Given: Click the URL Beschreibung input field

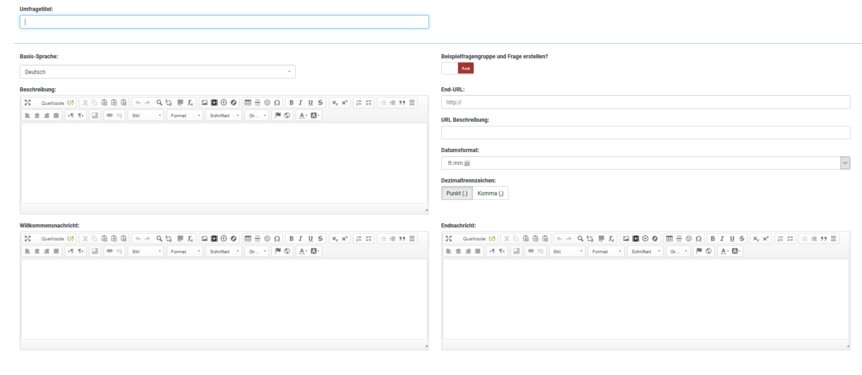Looking at the screenshot, I should (x=646, y=133).
